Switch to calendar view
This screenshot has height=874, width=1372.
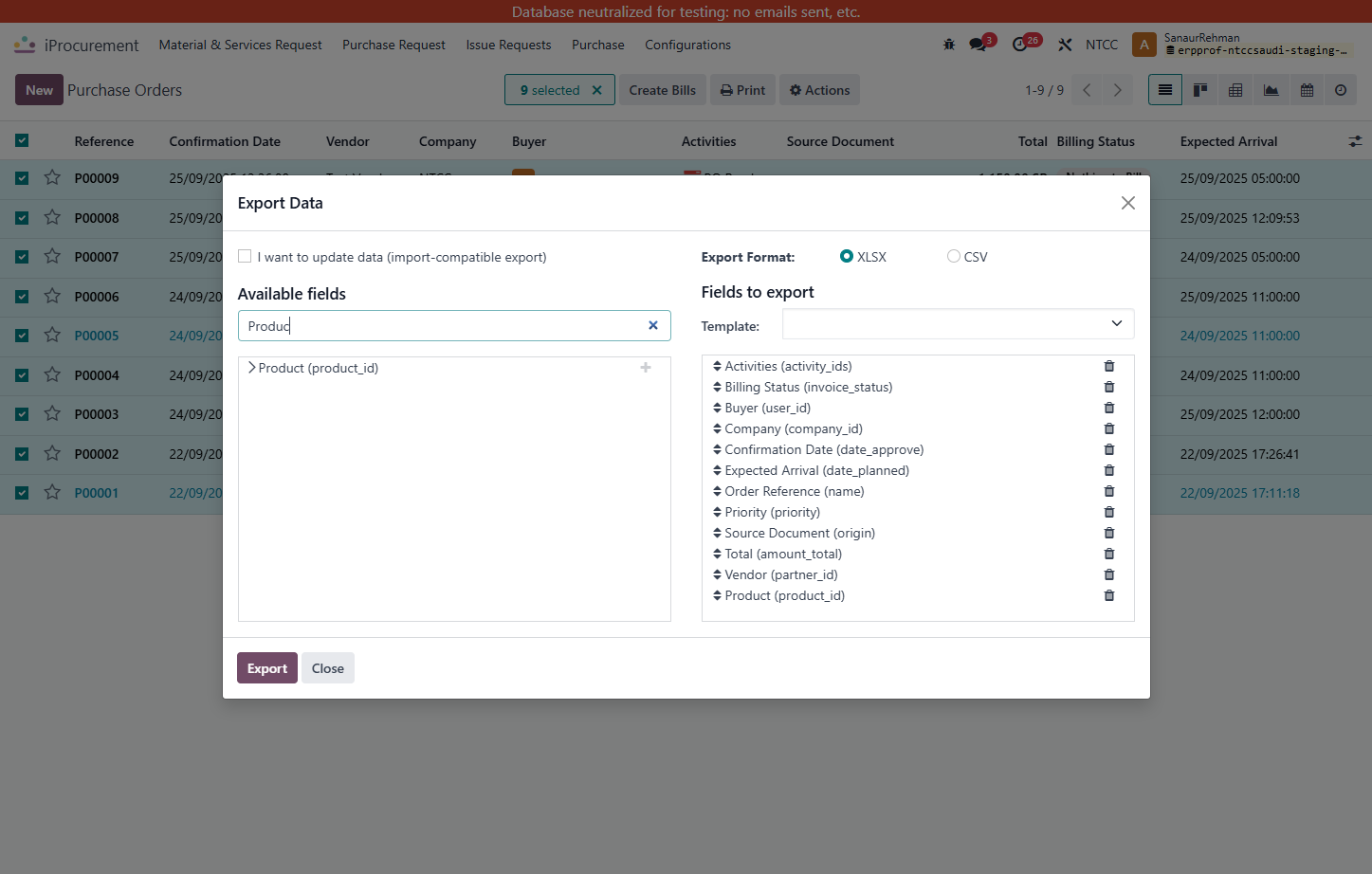point(1307,90)
